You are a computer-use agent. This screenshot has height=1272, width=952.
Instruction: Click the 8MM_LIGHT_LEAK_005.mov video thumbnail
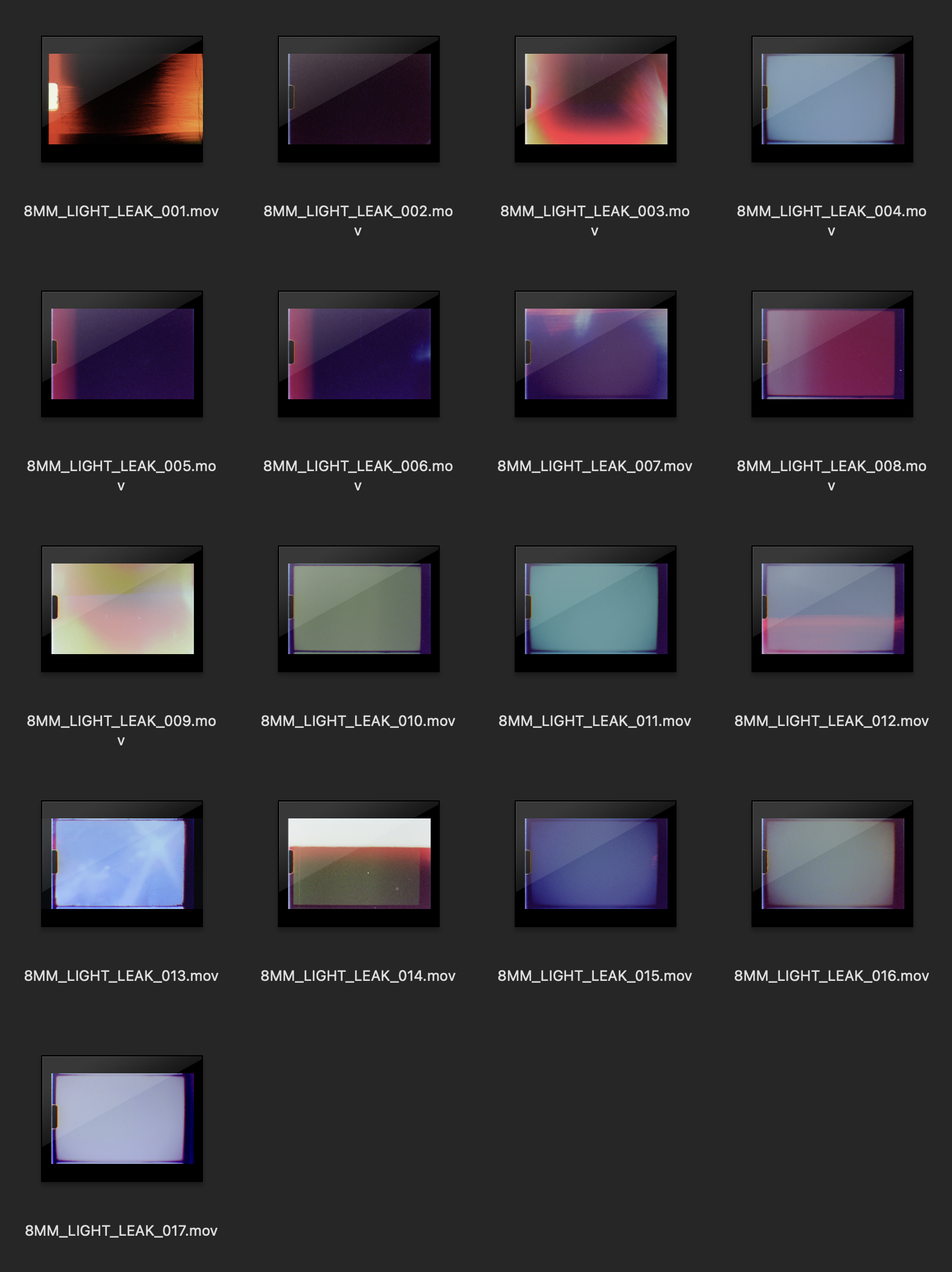tap(122, 354)
